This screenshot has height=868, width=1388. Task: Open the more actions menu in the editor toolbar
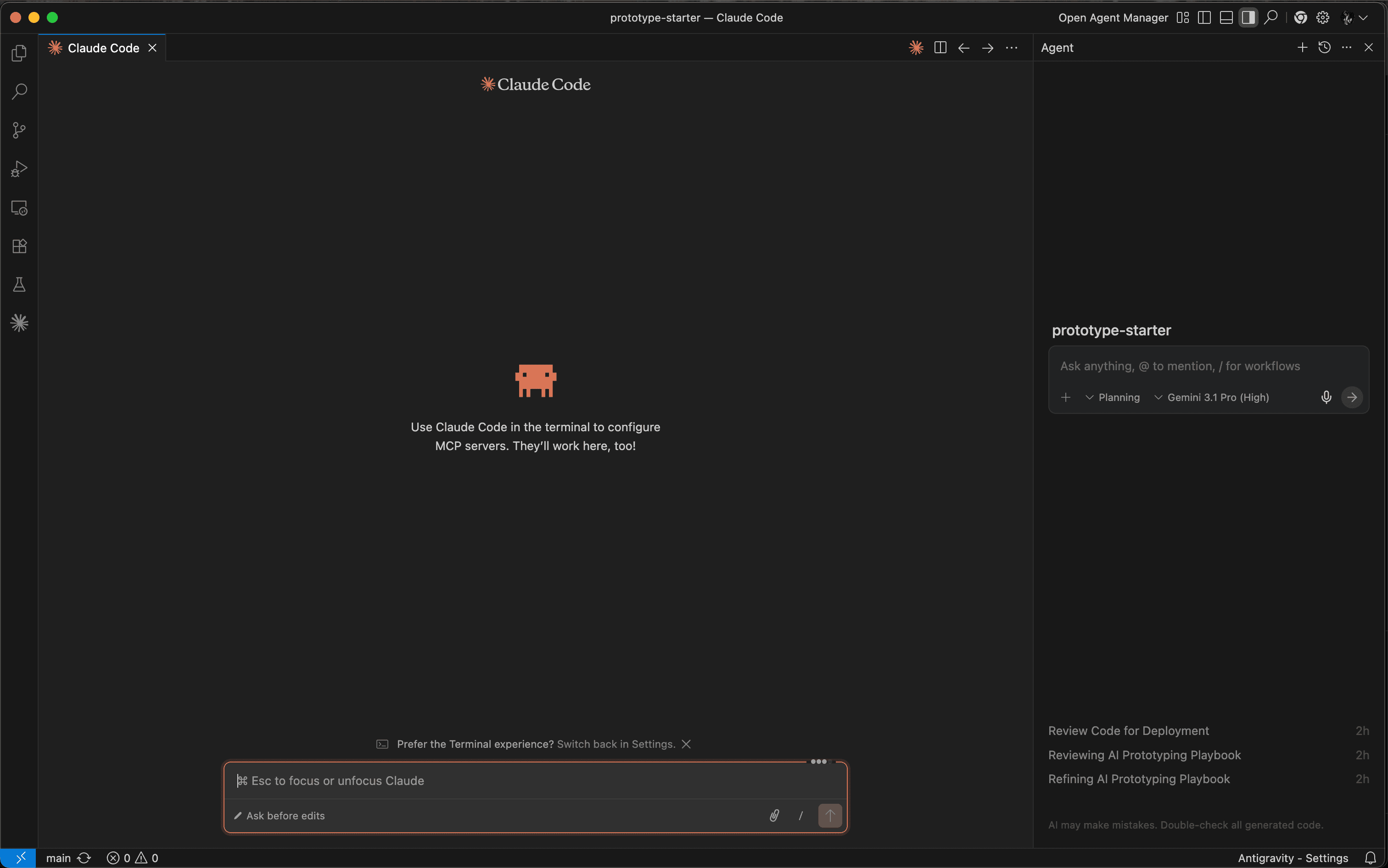pos(1012,48)
